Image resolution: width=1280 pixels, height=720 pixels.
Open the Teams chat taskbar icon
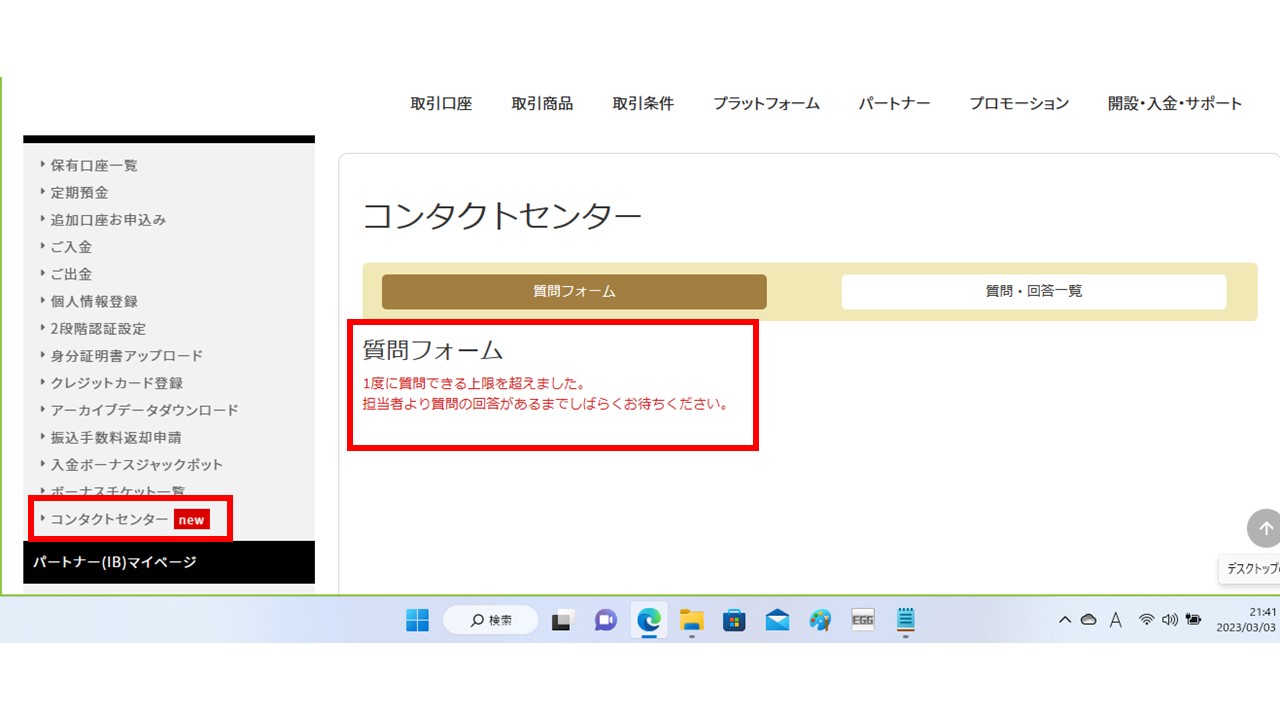pyautogui.click(x=605, y=620)
